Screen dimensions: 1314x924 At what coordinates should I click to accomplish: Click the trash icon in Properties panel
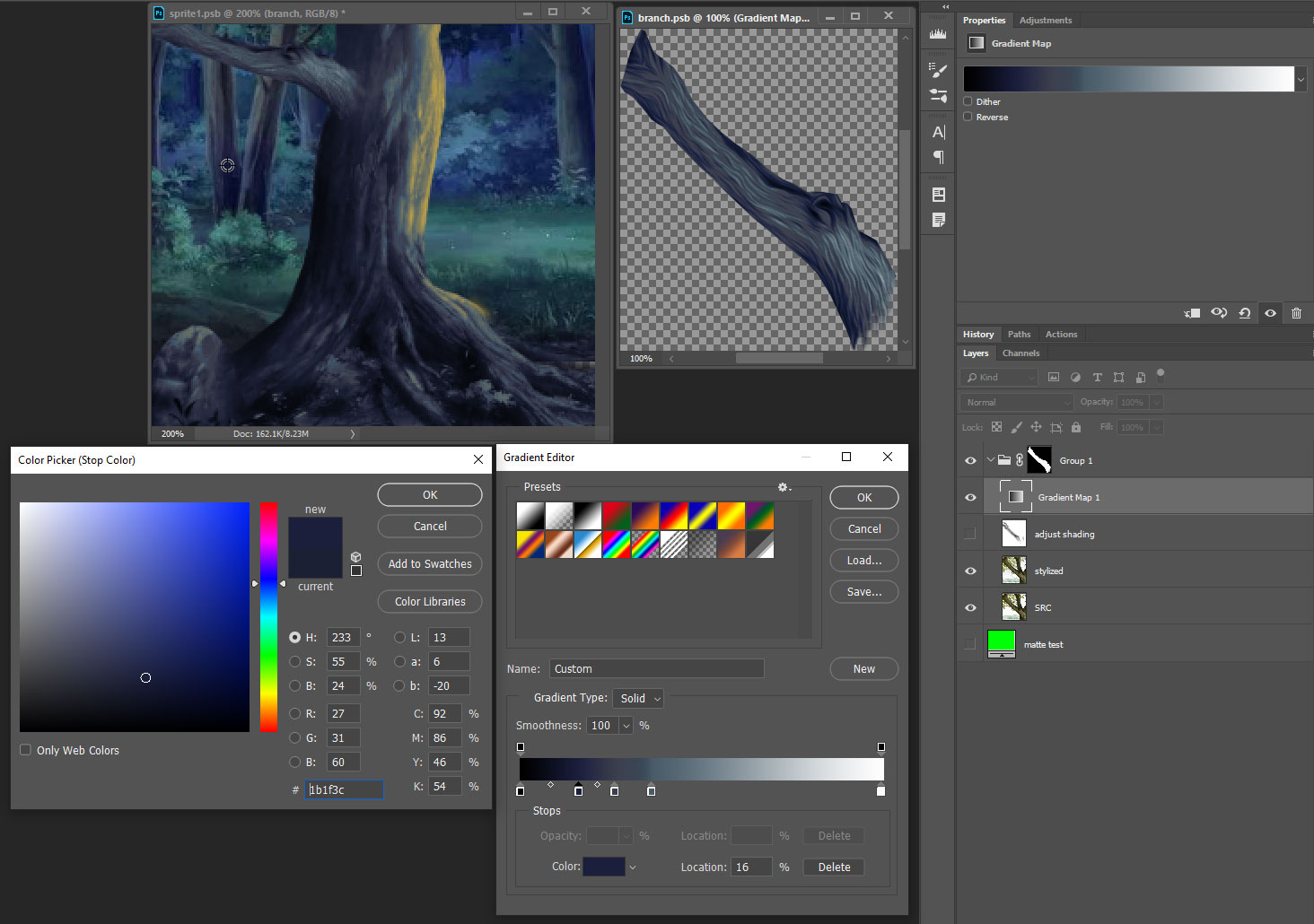tap(1296, 313)
